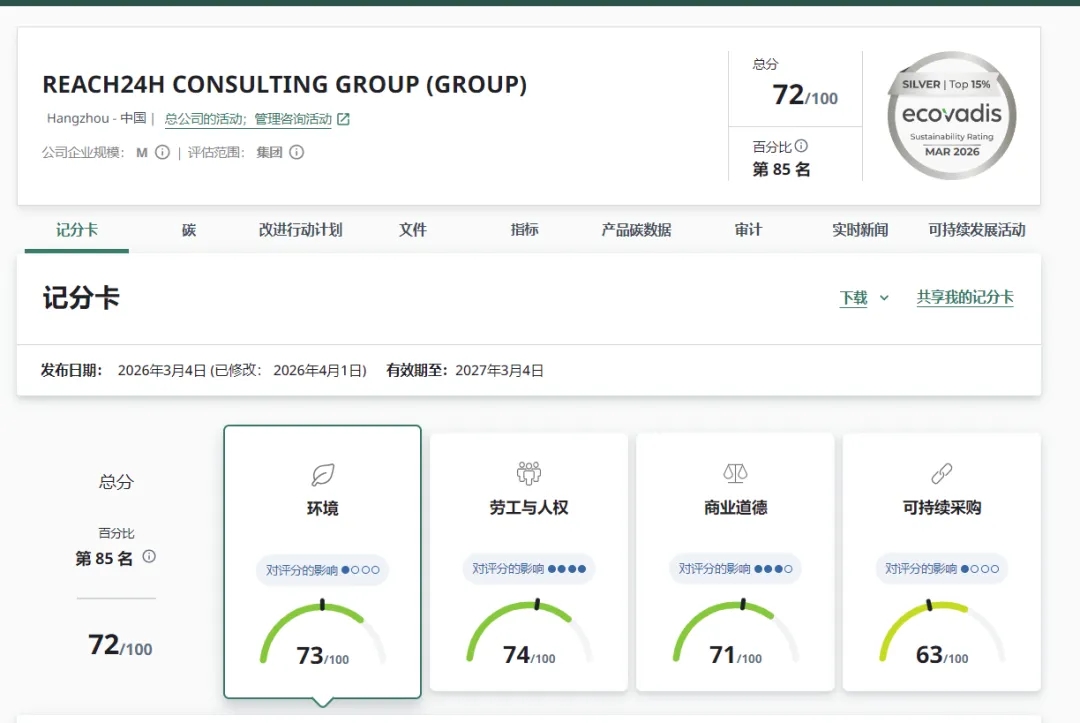Click 对评分的影响 badge on 商业道德 card
Viewport: 1080px width, 723px height.
coord(735,569)
